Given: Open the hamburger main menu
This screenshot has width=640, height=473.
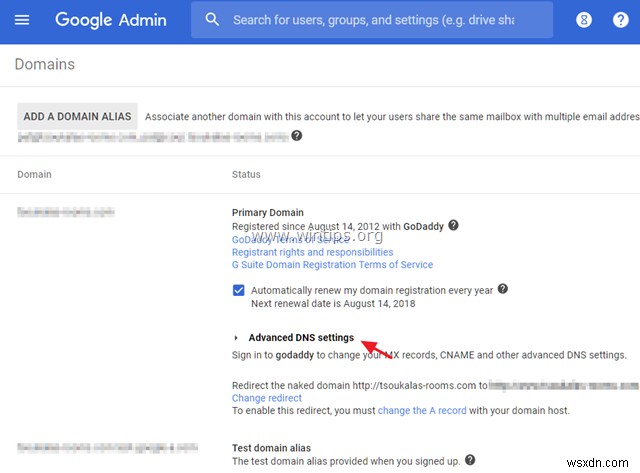Looking at the screenshot, I should [22, 20].
